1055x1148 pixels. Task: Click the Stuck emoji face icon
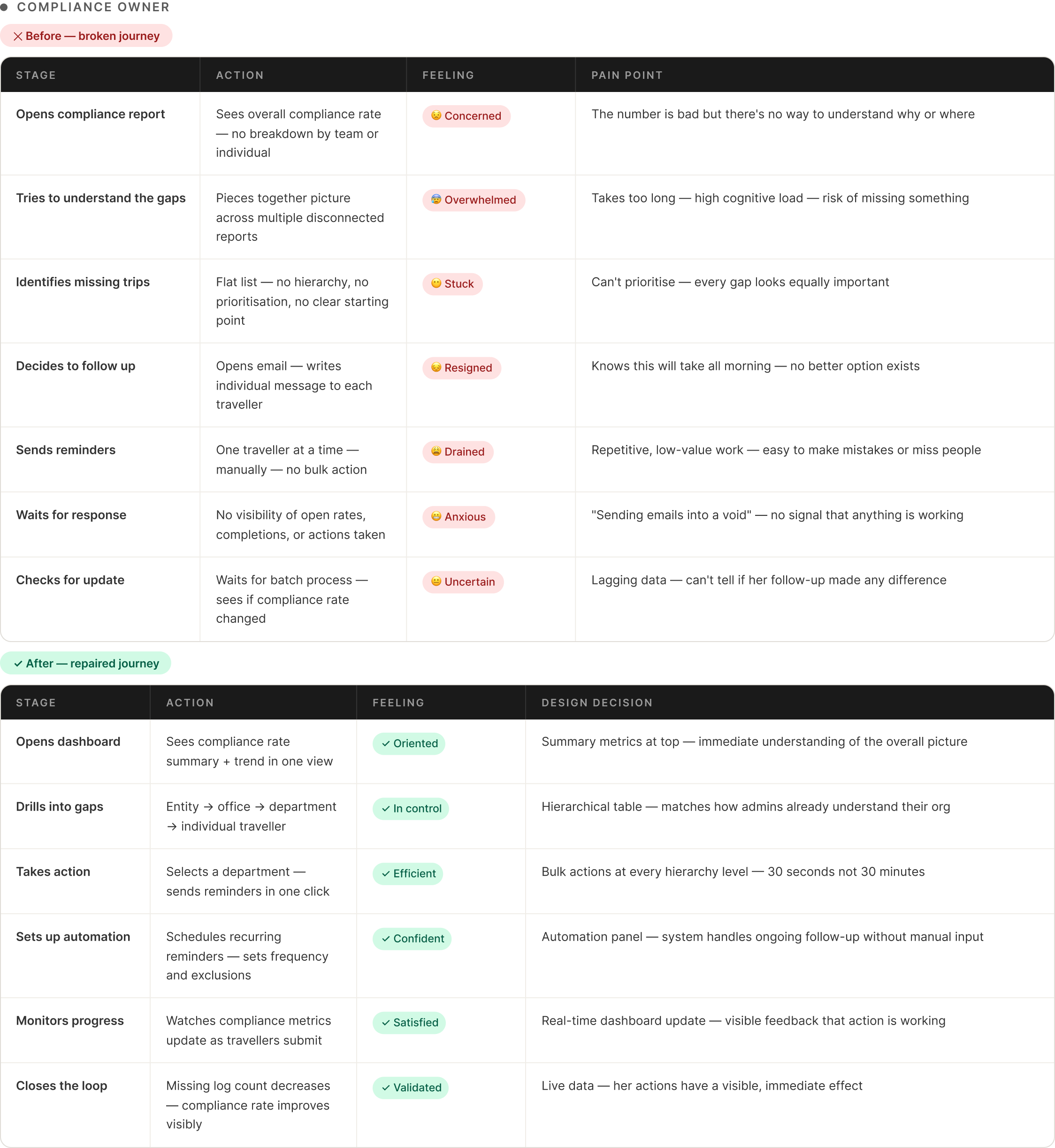(x=436, y=284)
